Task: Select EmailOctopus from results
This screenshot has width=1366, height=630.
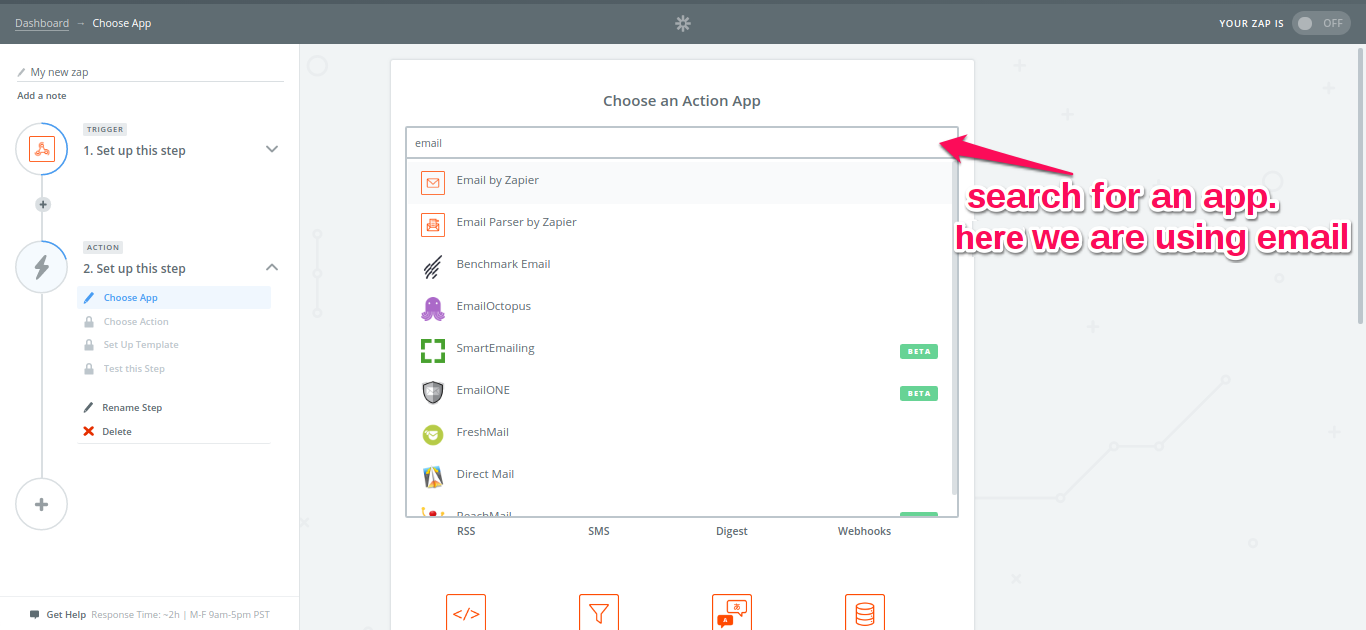Action: click(680, 307)
